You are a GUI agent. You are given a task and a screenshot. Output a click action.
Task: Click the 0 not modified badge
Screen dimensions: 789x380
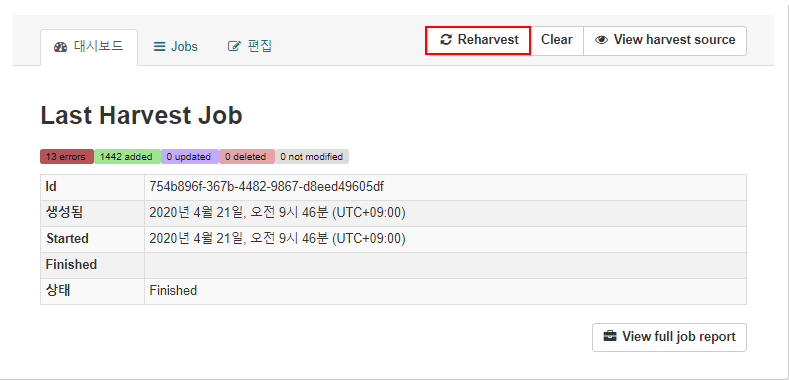312,157
